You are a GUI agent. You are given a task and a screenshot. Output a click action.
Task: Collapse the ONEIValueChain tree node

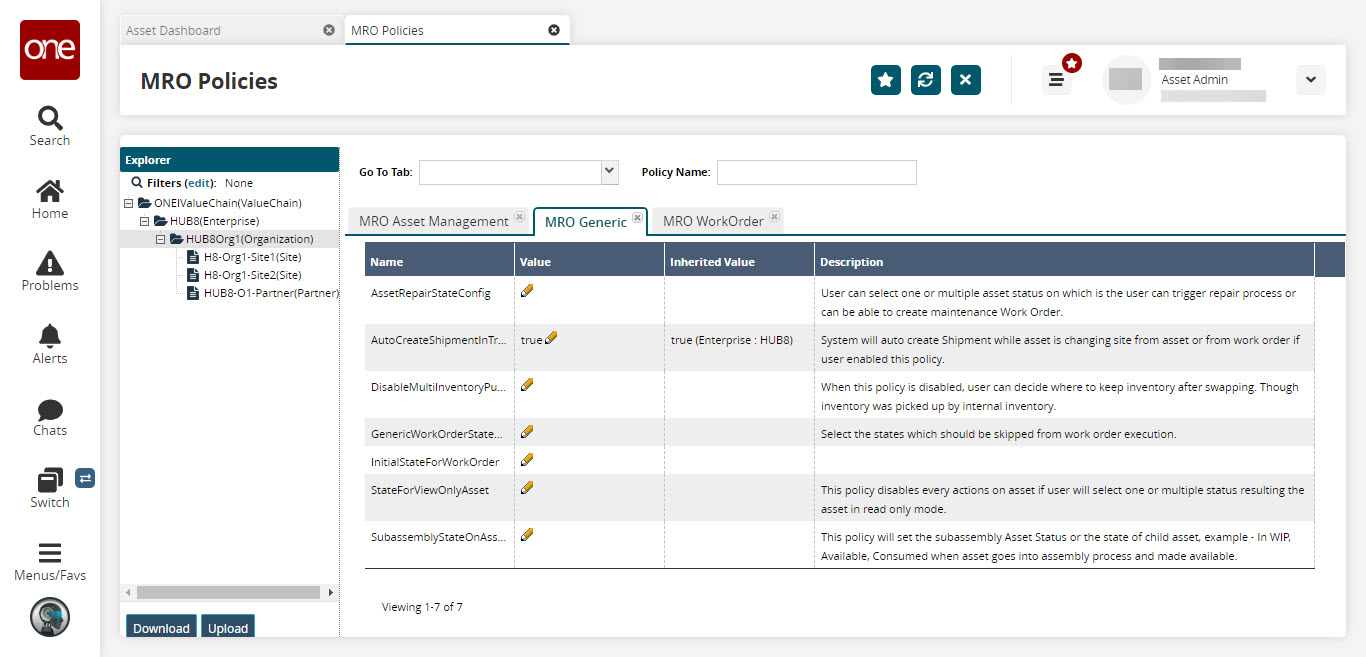128,203
